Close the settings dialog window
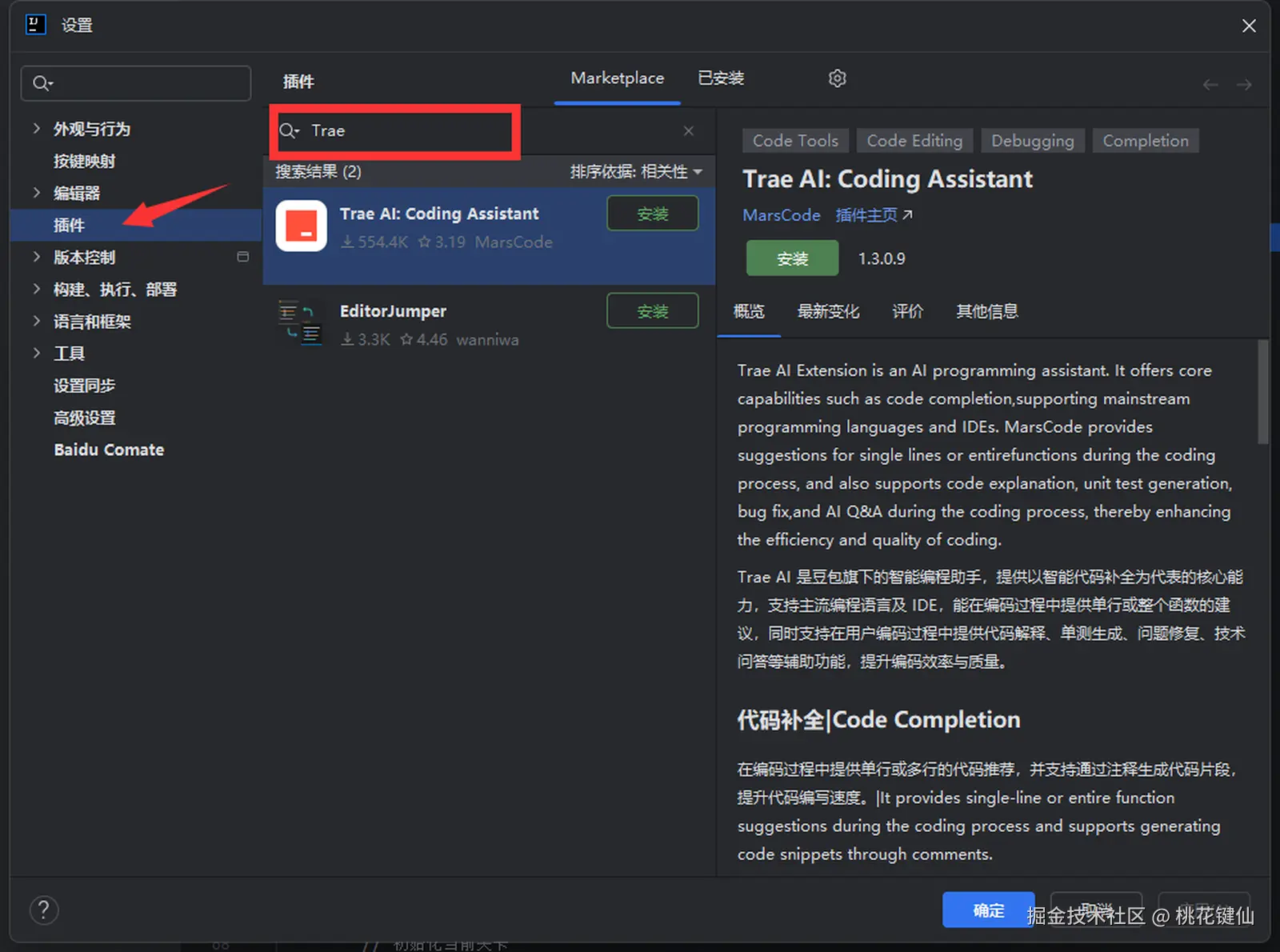Viewport: 1280px width, 952px height. [1249, 26]
